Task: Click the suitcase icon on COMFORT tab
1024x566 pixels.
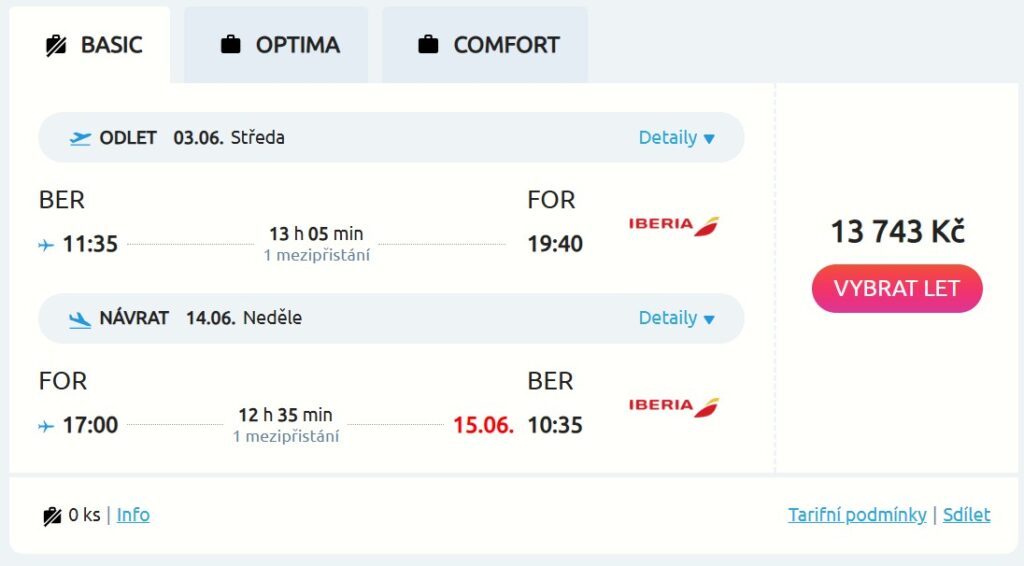Action: click(x=429, y=45)
